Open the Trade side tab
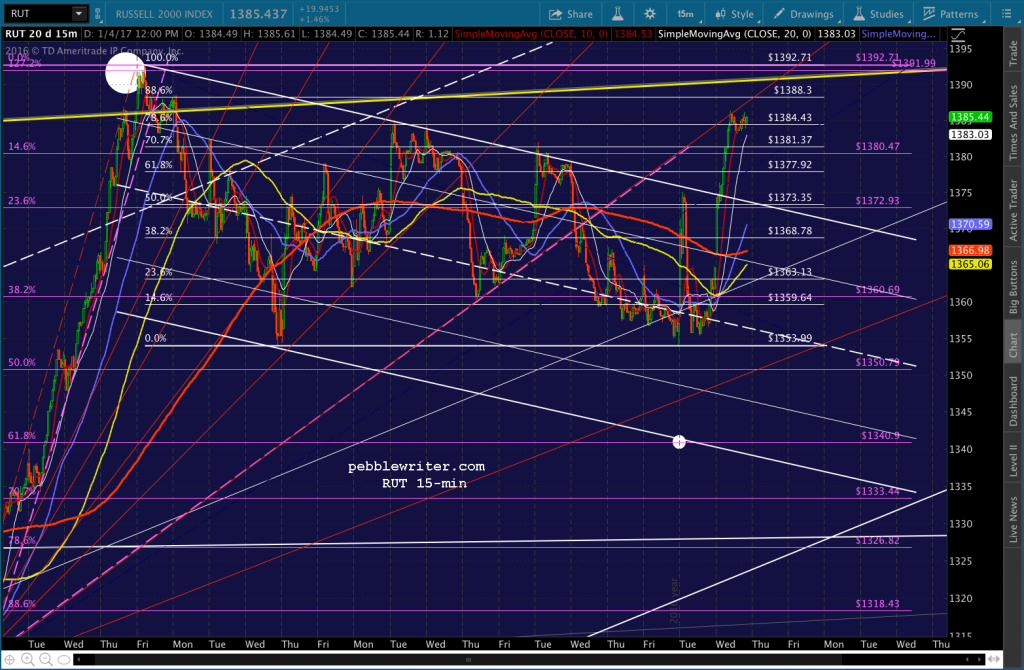 (x=1013, y=54)
